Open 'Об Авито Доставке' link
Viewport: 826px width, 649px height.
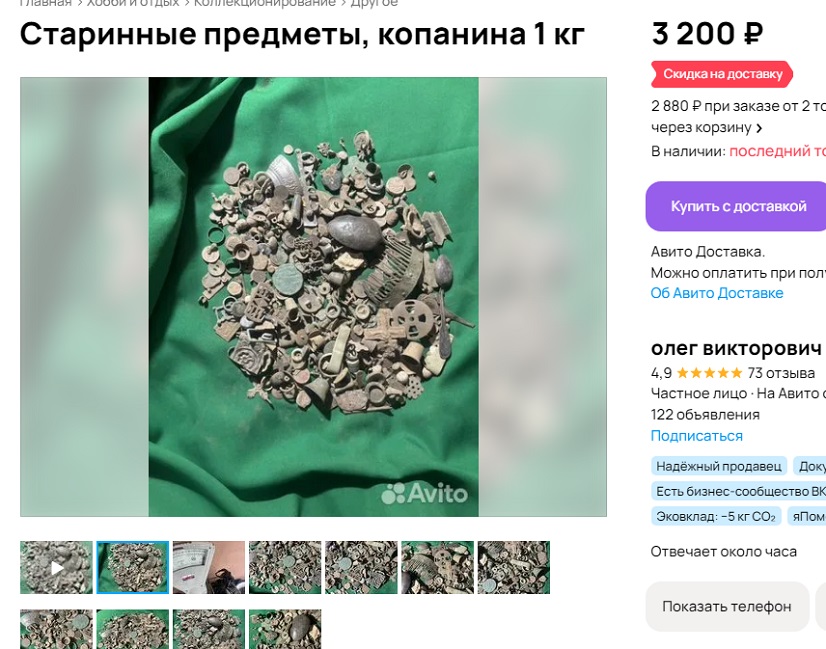716,293
